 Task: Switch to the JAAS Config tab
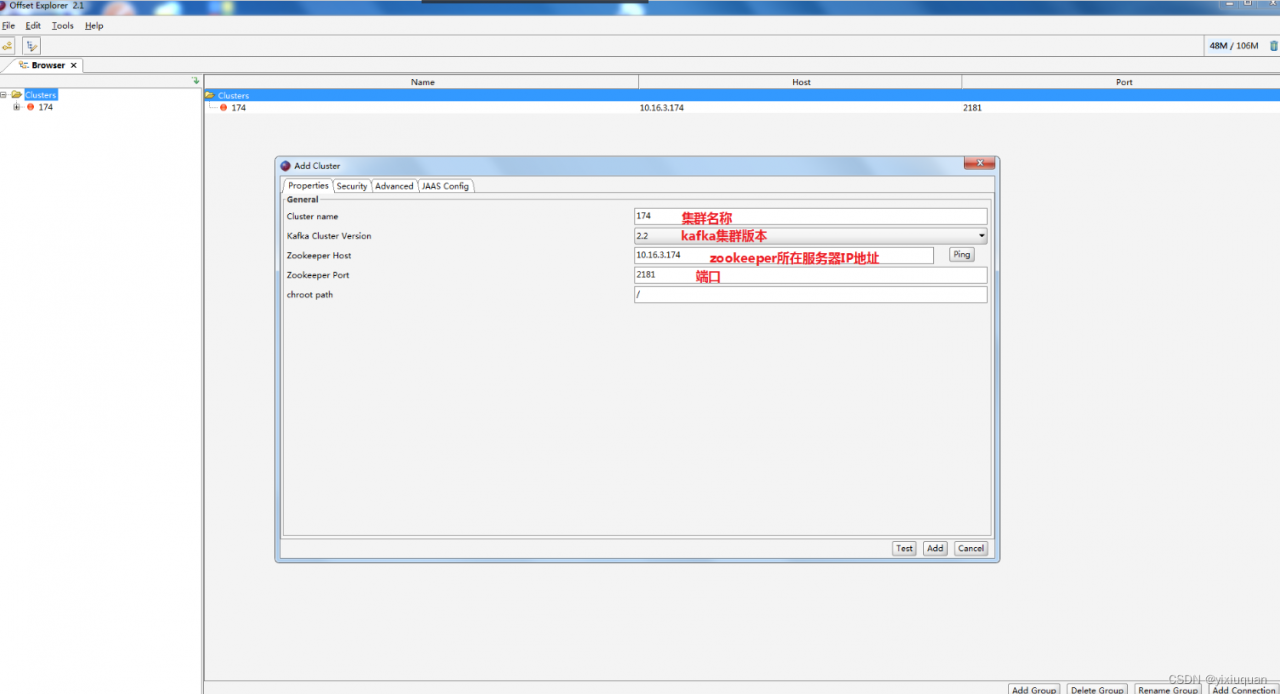[x=445, y=186]
